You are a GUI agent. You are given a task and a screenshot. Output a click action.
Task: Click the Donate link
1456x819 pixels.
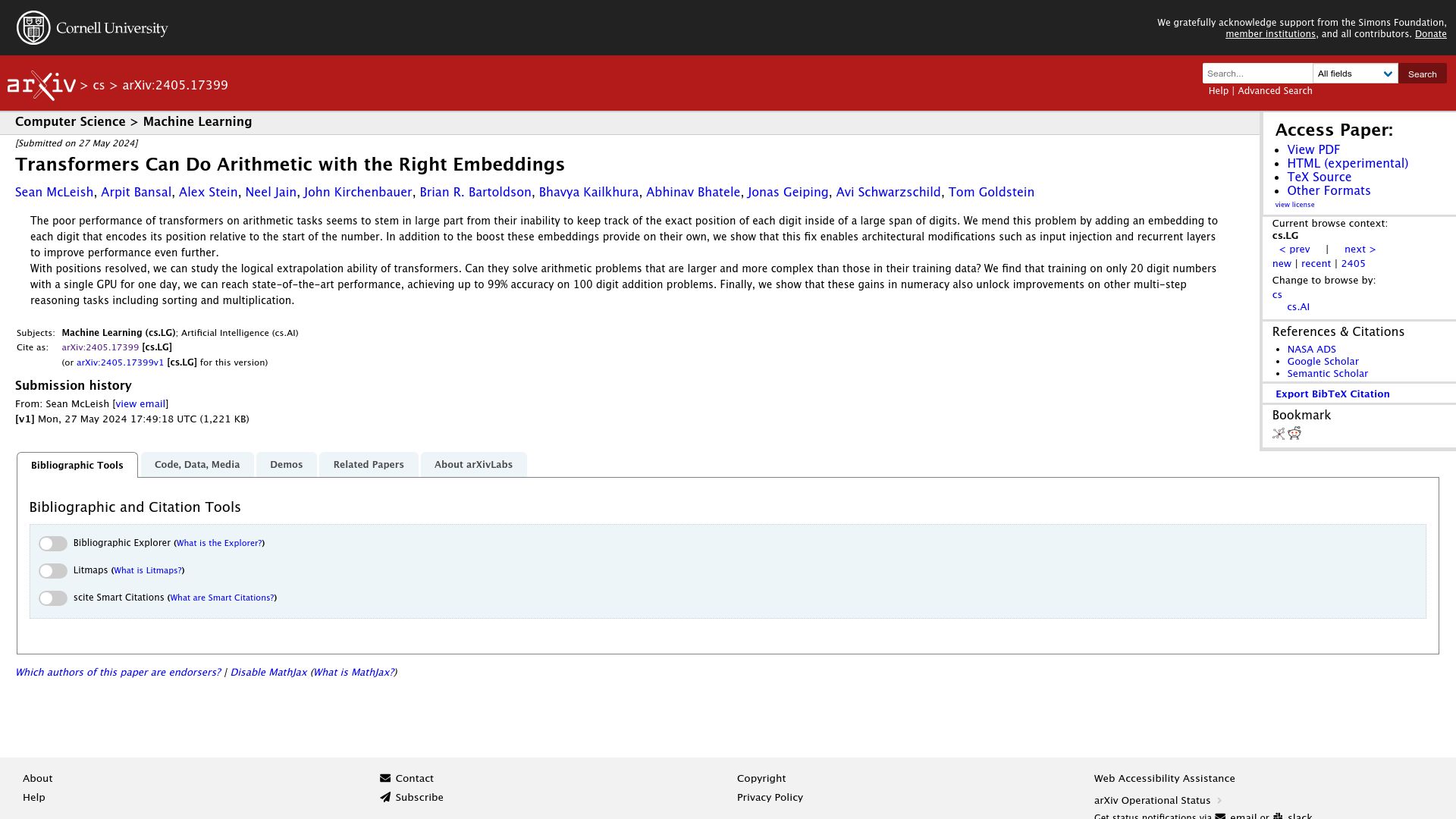click(1430, 34)
